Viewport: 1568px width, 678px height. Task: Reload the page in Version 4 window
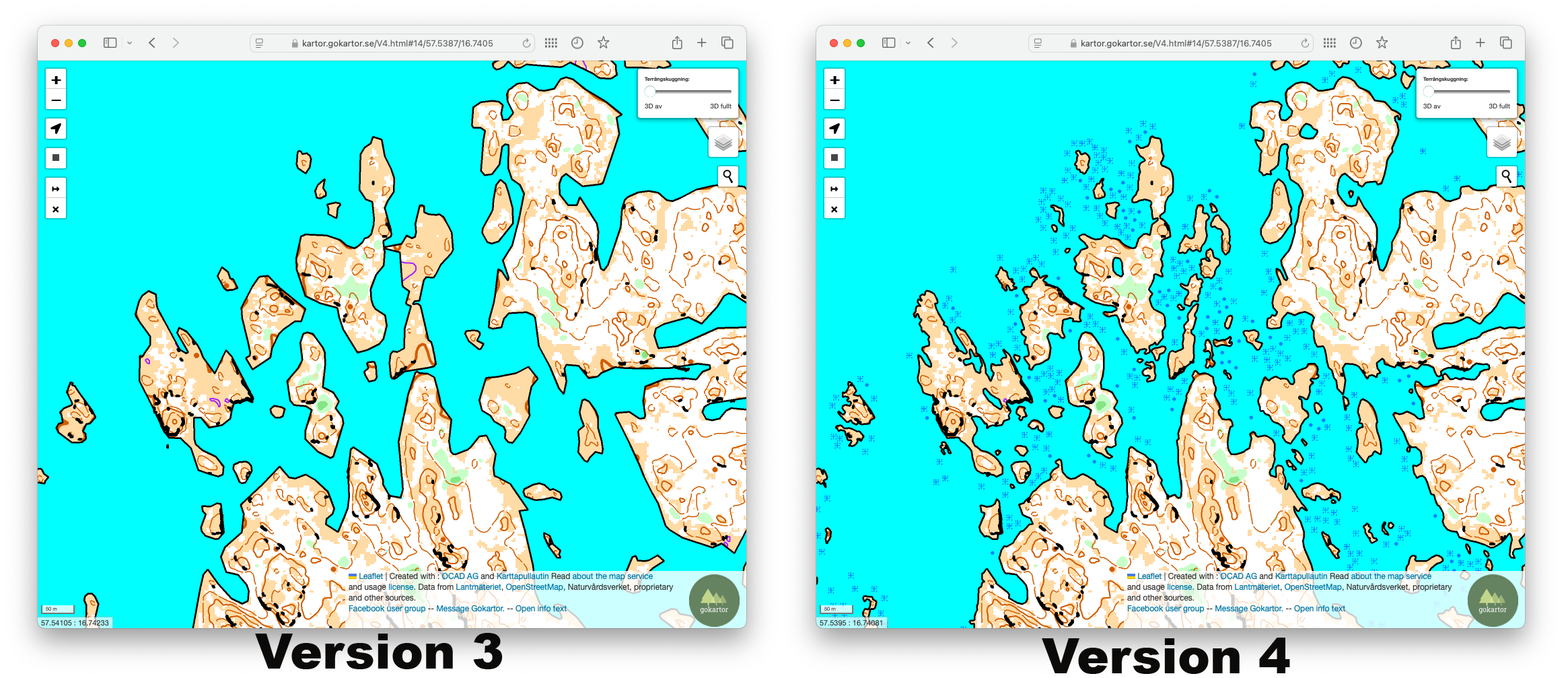tap(1305, 43)
